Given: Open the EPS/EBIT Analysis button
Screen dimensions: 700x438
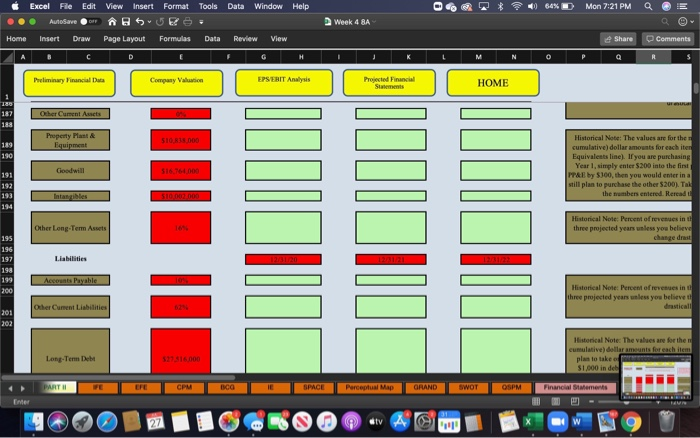Looking at the screenshot, I should tap(284, 83).
